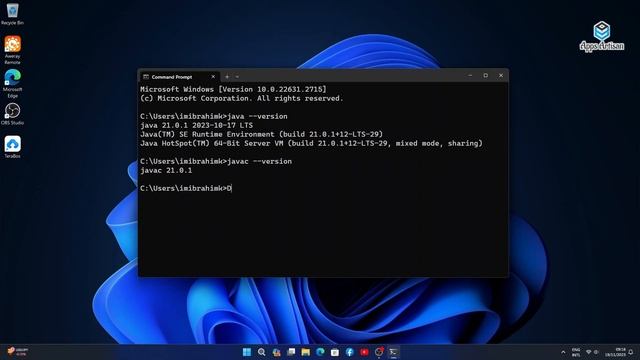This screenshot has width=640, height=360.
Task: Click the 'javac 21.0.1' output line
Action: tap(166, 170)
